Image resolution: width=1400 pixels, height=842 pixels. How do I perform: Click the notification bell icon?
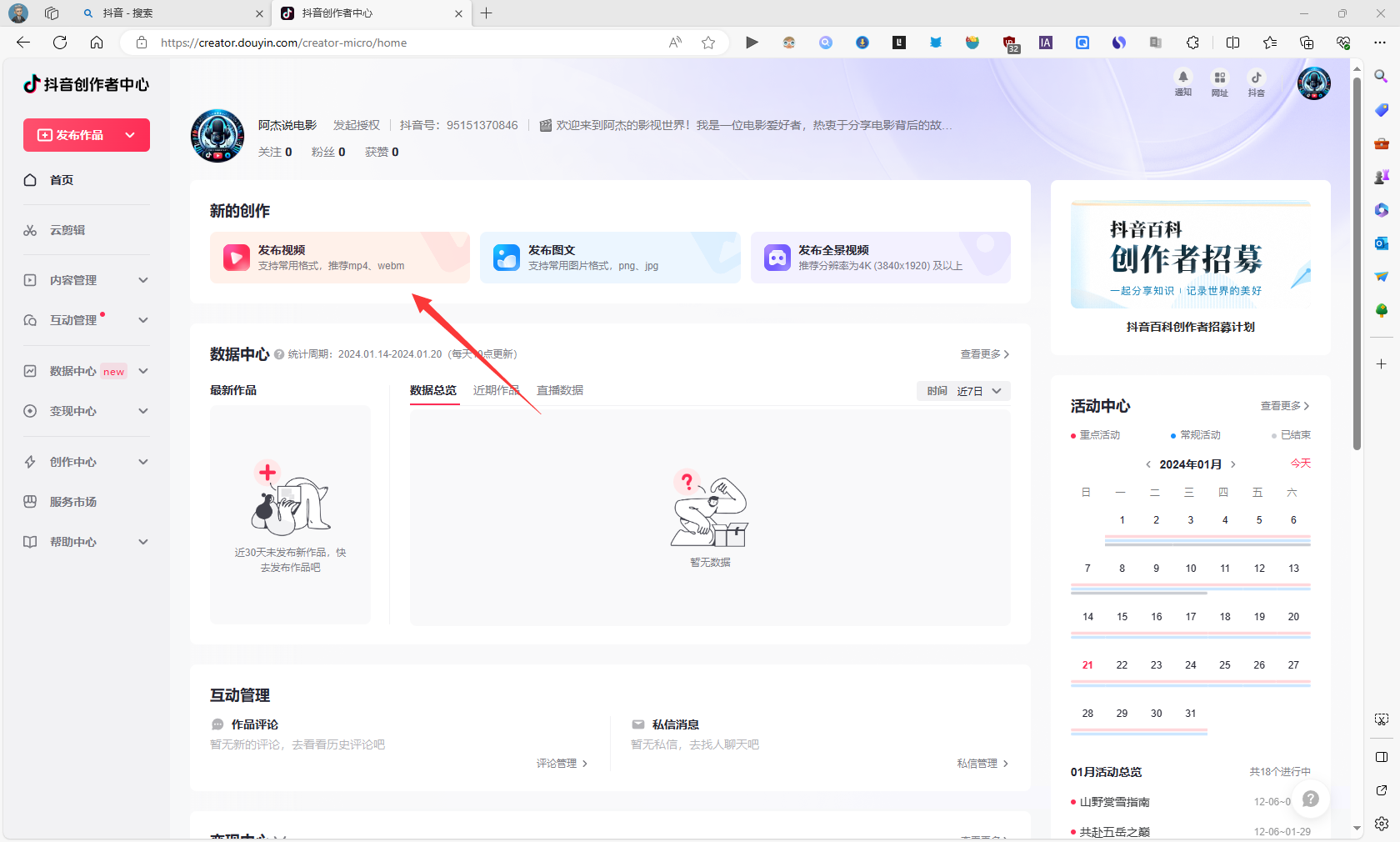point(1182,78)
